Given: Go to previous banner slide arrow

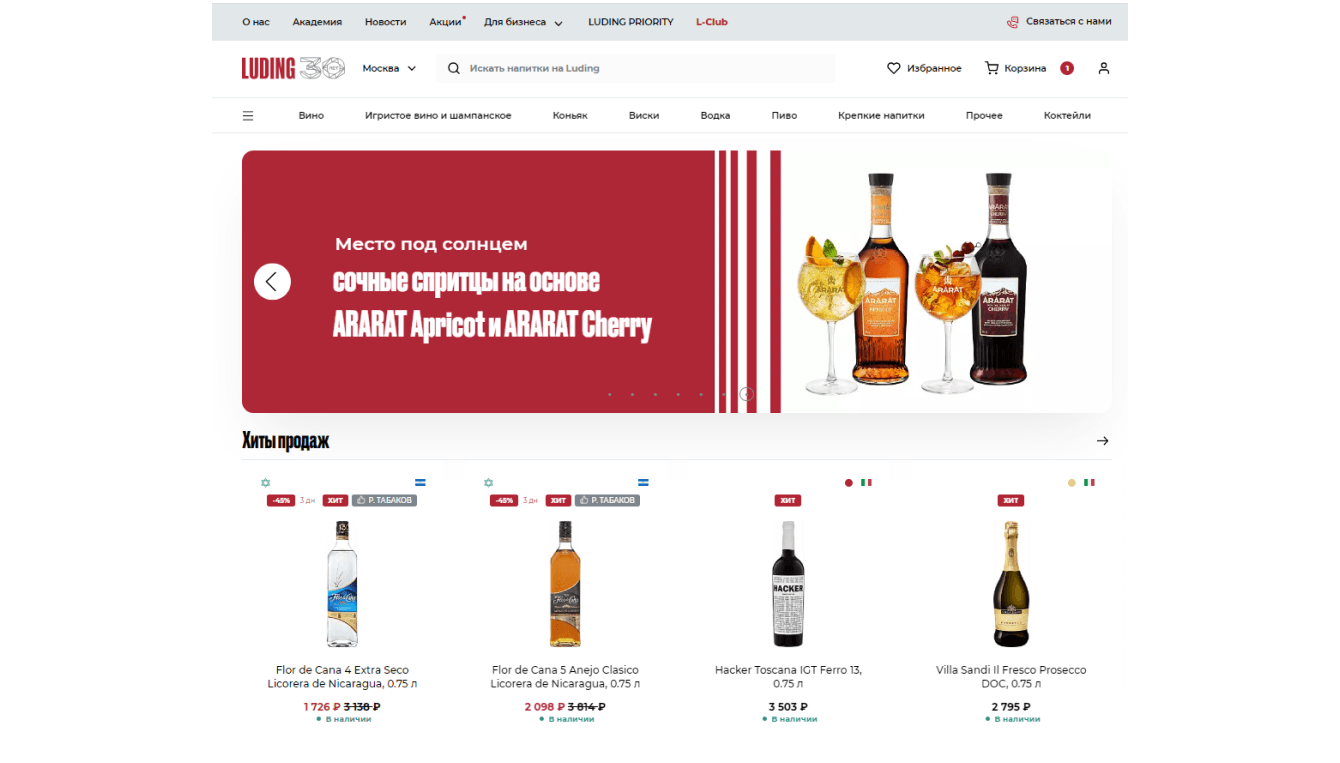Looking at the screenshot, I should (x=272, y=281).
